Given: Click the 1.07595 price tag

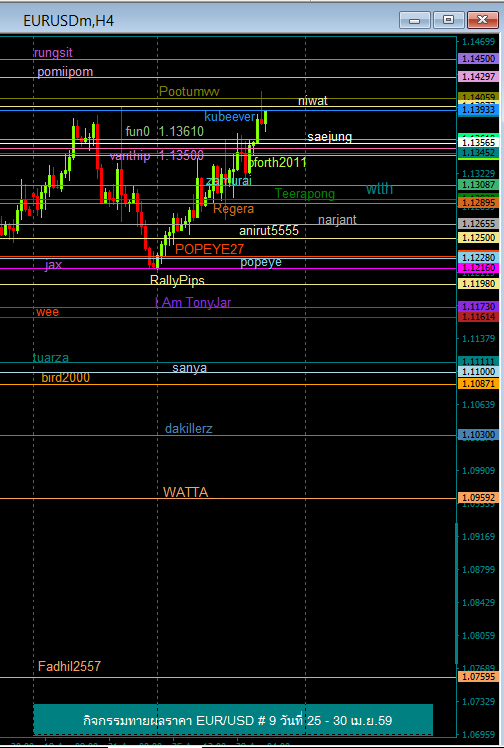Looking at the screenshot, I should point(478,676).
